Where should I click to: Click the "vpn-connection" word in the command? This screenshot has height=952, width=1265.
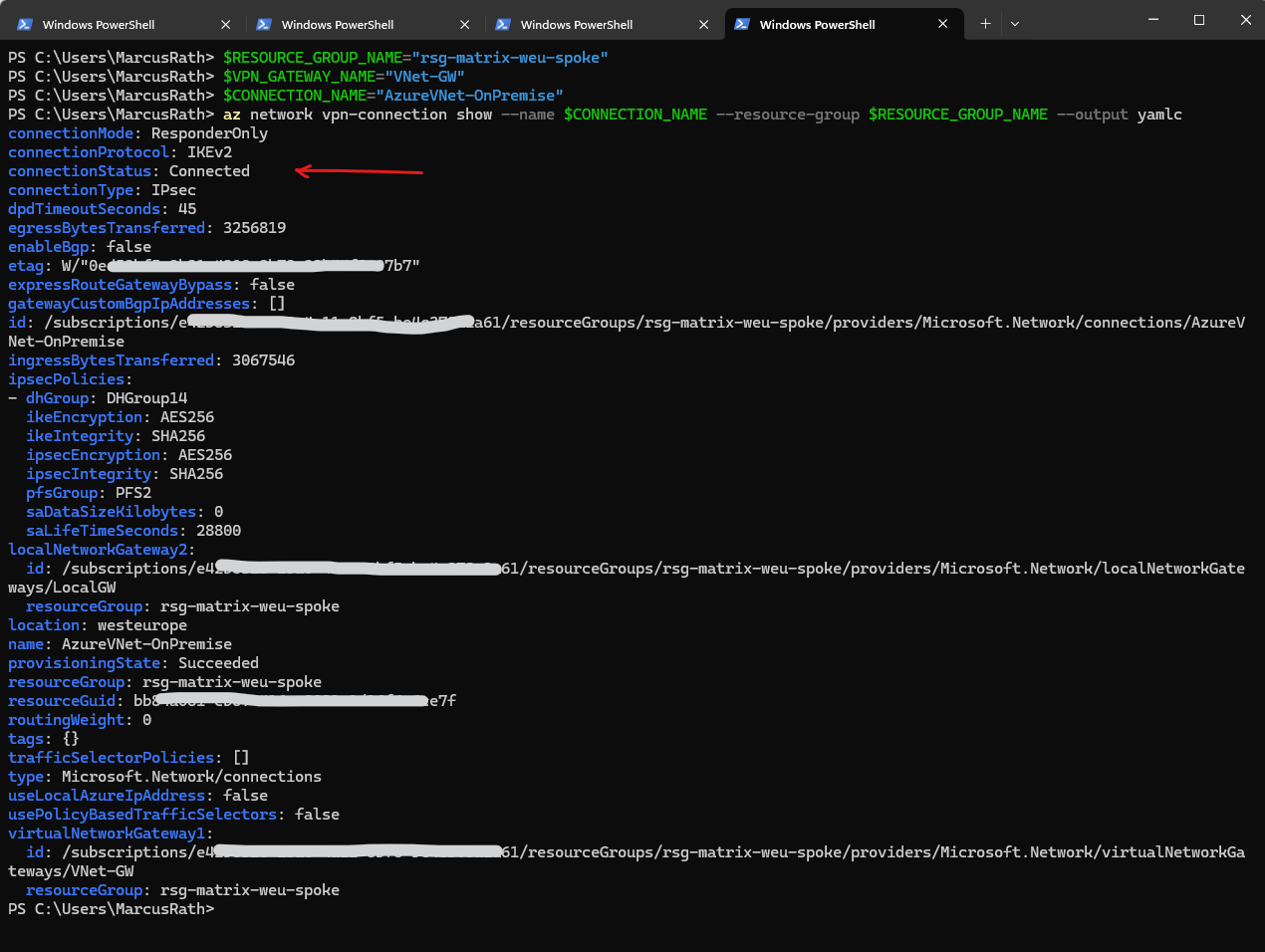click(384, 115)
